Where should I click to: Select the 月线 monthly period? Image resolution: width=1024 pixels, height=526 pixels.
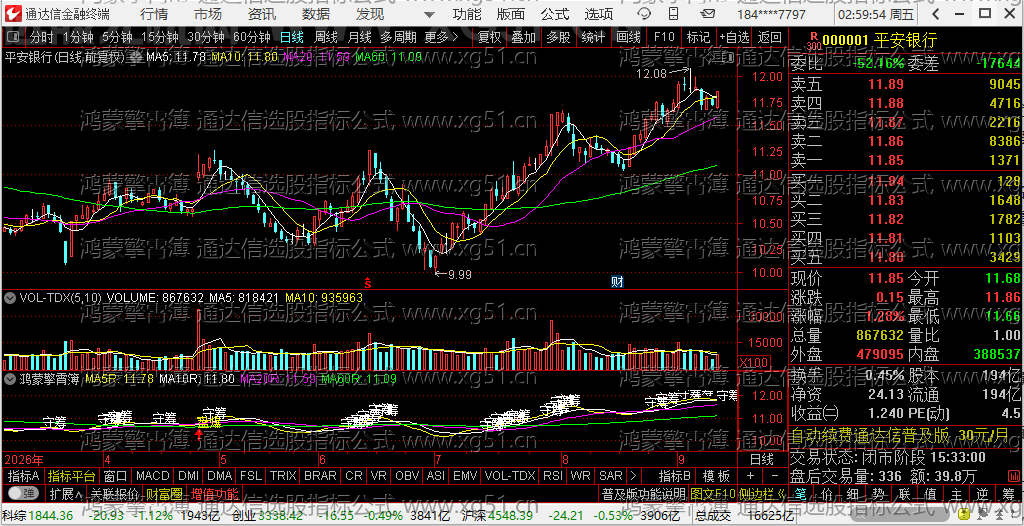coord(360,38)
